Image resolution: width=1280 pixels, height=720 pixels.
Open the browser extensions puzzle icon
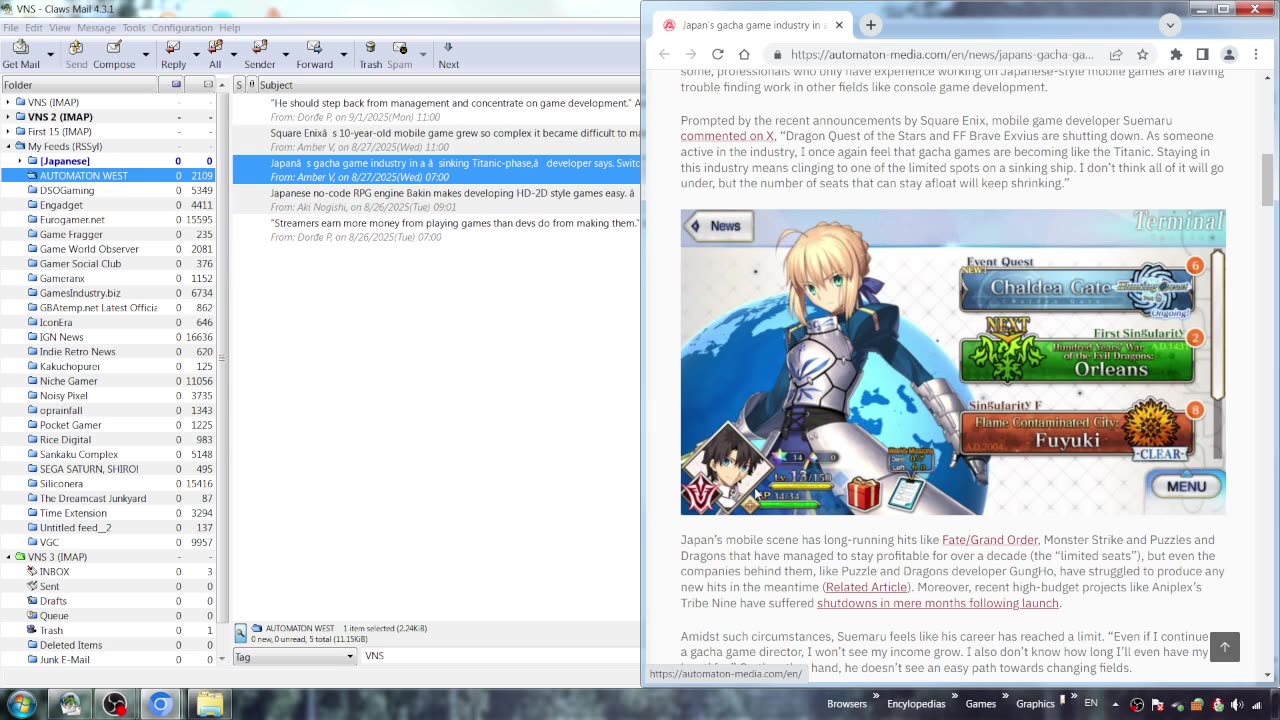tap(1176, 54)
